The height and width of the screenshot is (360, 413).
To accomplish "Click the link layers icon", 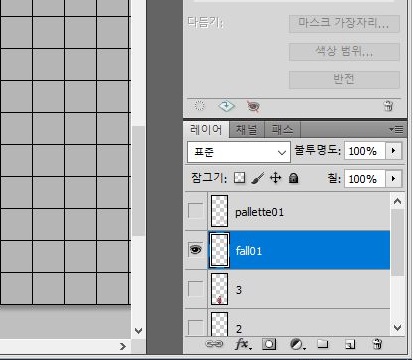I will pyautogui.click(x=214, y=344).
